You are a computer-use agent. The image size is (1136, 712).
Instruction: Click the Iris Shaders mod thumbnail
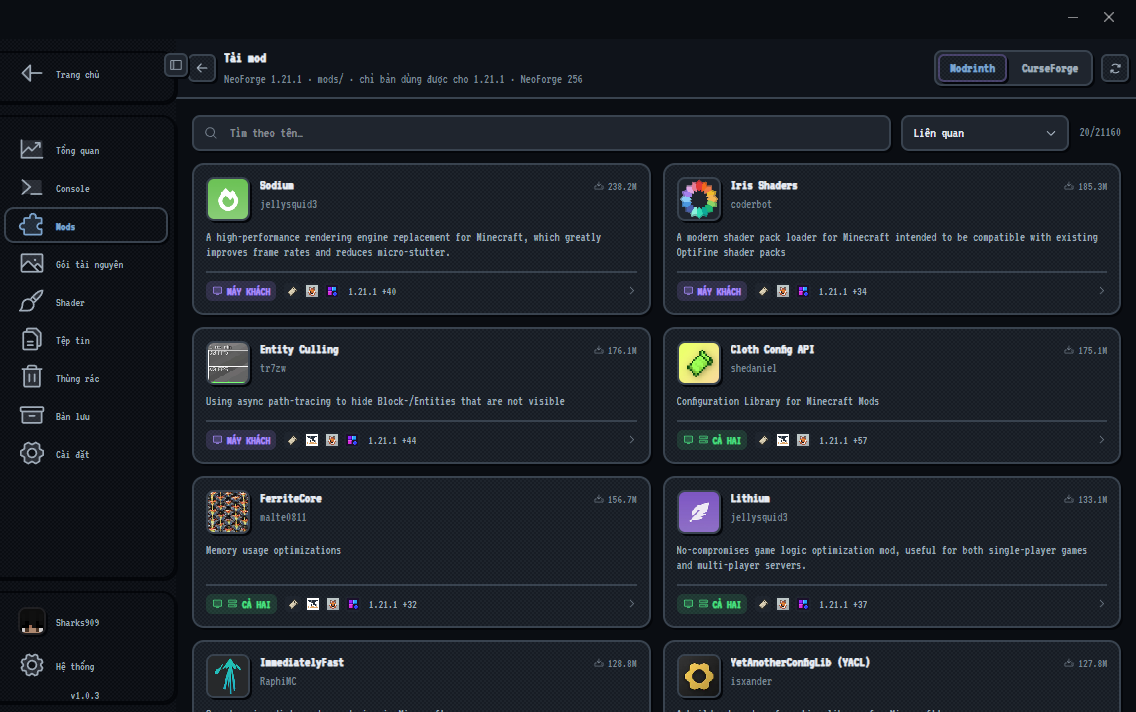pos(699,198)
